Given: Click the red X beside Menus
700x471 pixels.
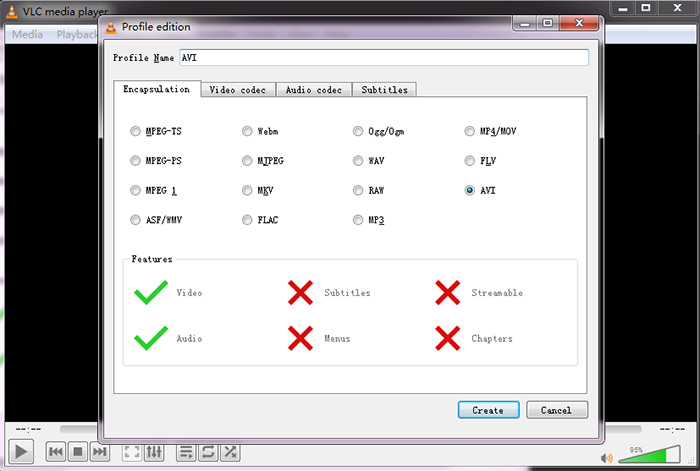Looking at the screenshot, I should [x=300, y=338].
